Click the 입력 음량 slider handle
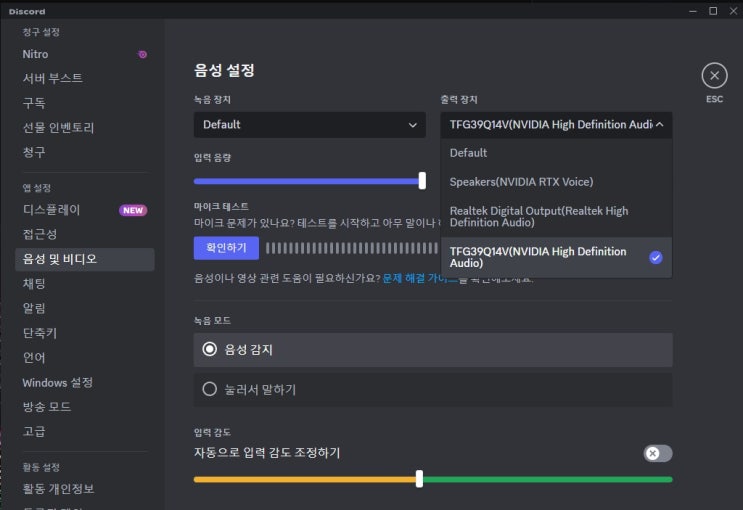This screenshot has width=743, height=510. (x=422, y=181)
